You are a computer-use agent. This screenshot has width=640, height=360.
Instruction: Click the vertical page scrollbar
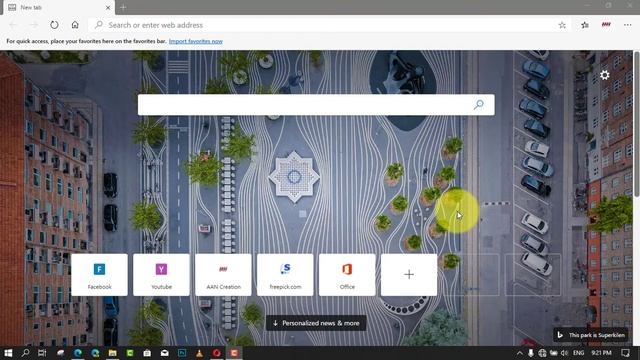tap(636, 124)
